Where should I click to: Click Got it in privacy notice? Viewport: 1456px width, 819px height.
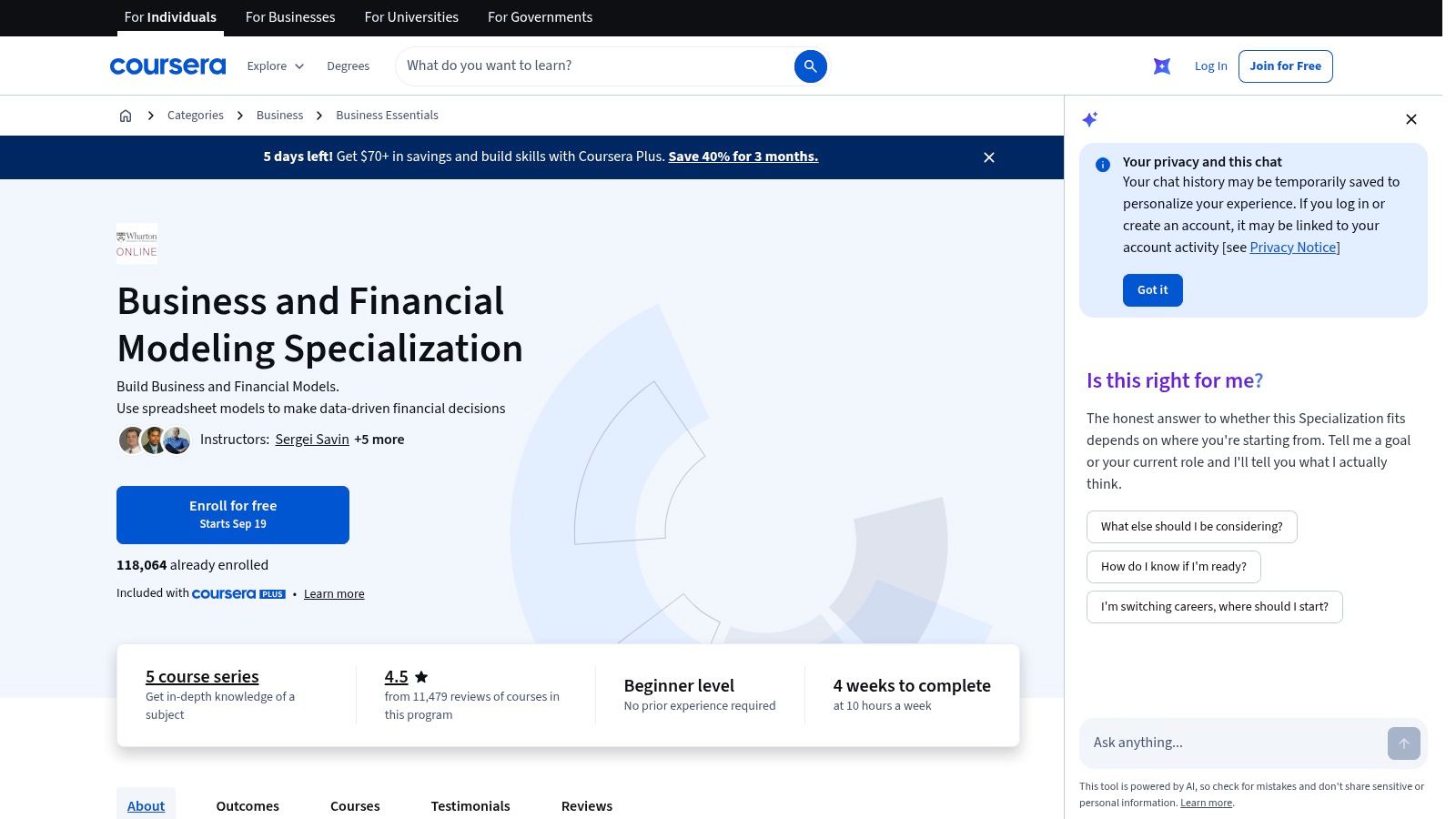(x=1152, y=290)
